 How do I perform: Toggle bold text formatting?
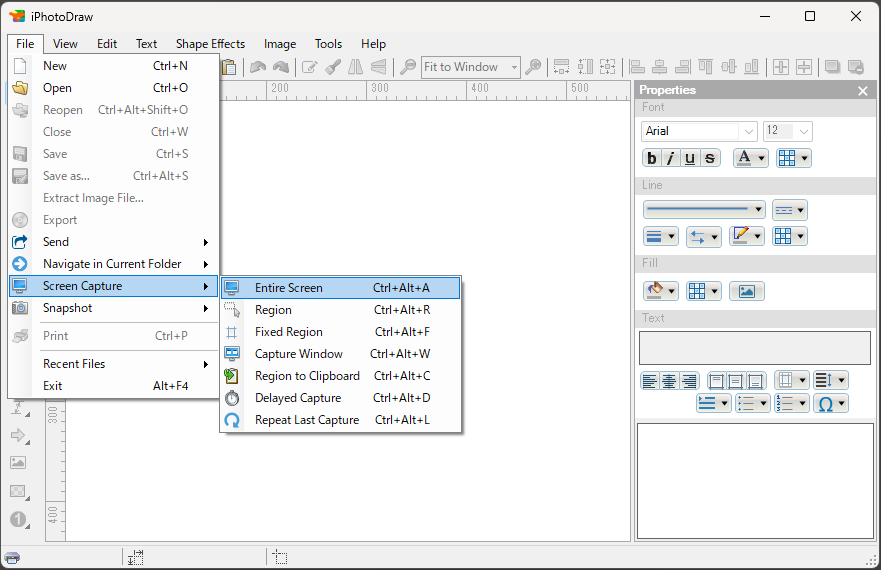click(x=652, y=159)
